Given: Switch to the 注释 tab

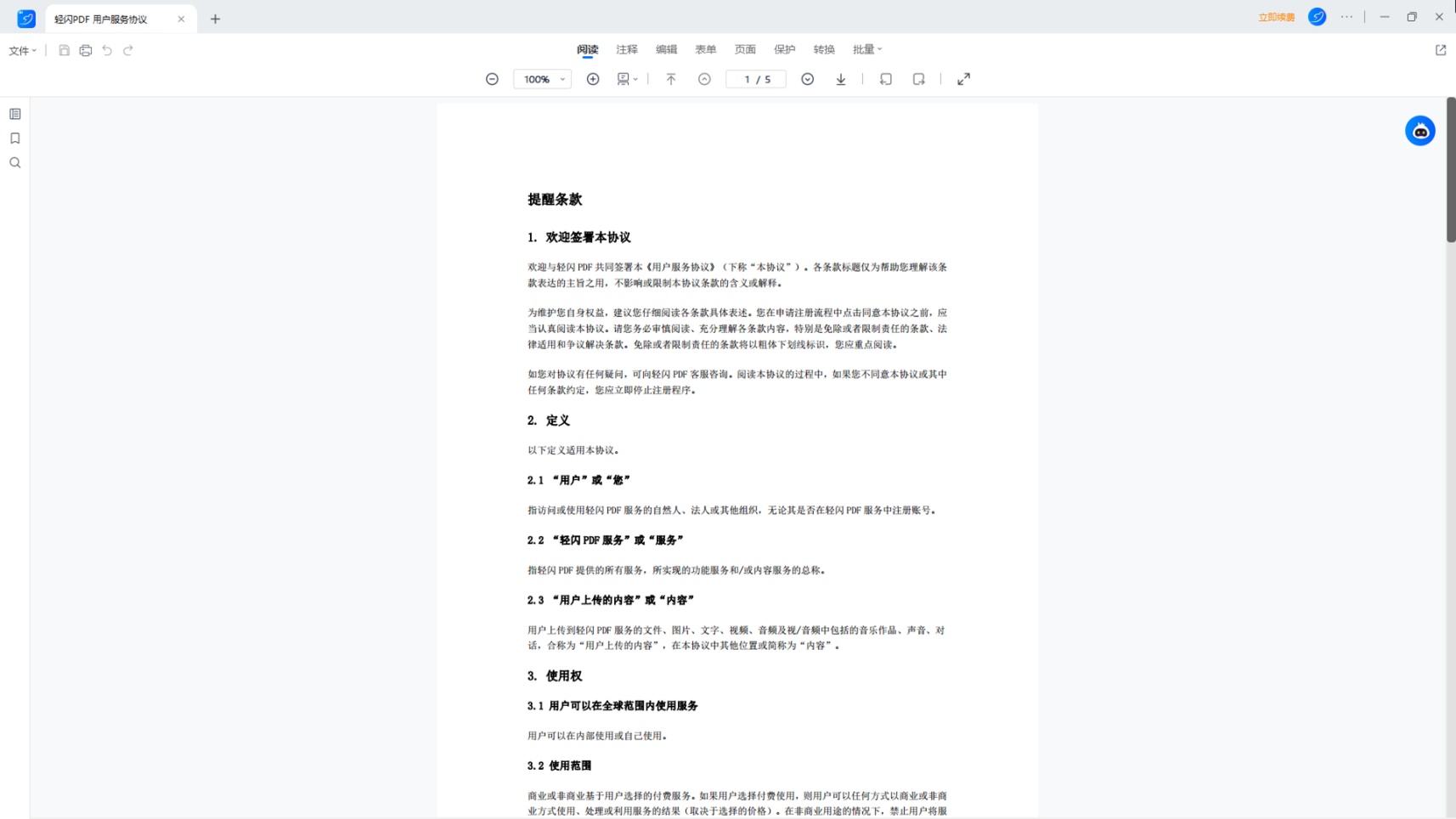Looking at the screenshot, I should pyautogui.click(x=627, y=50).
